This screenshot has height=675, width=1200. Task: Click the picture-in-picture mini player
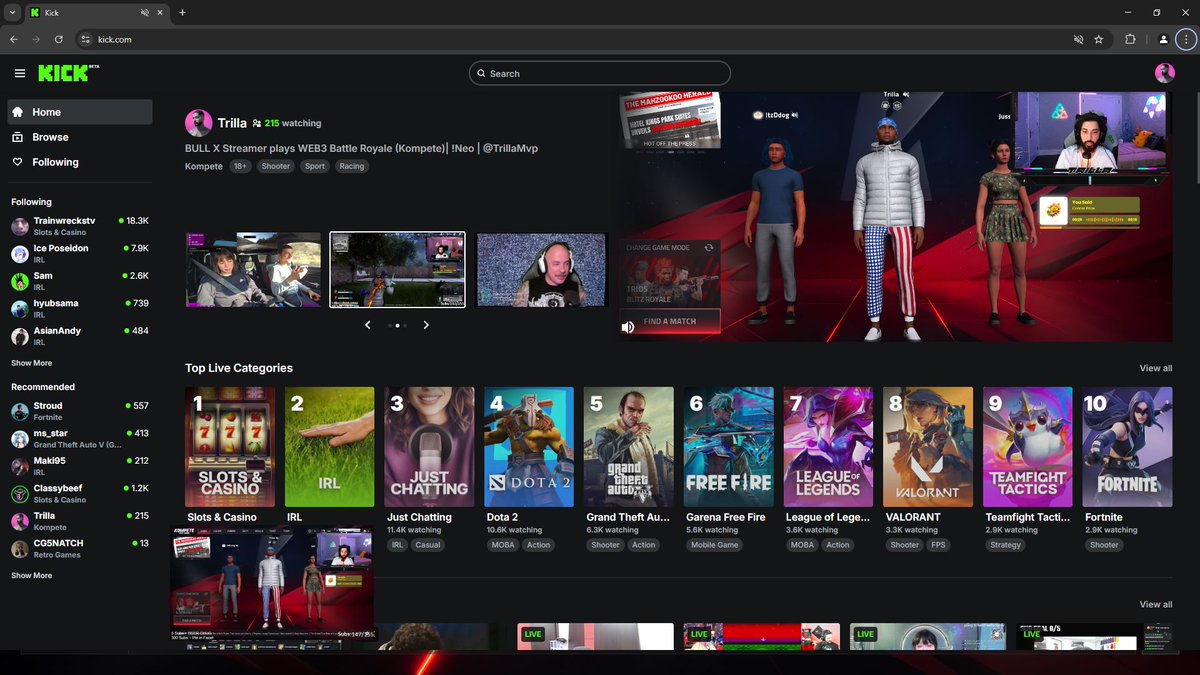[x=272, y=583]
